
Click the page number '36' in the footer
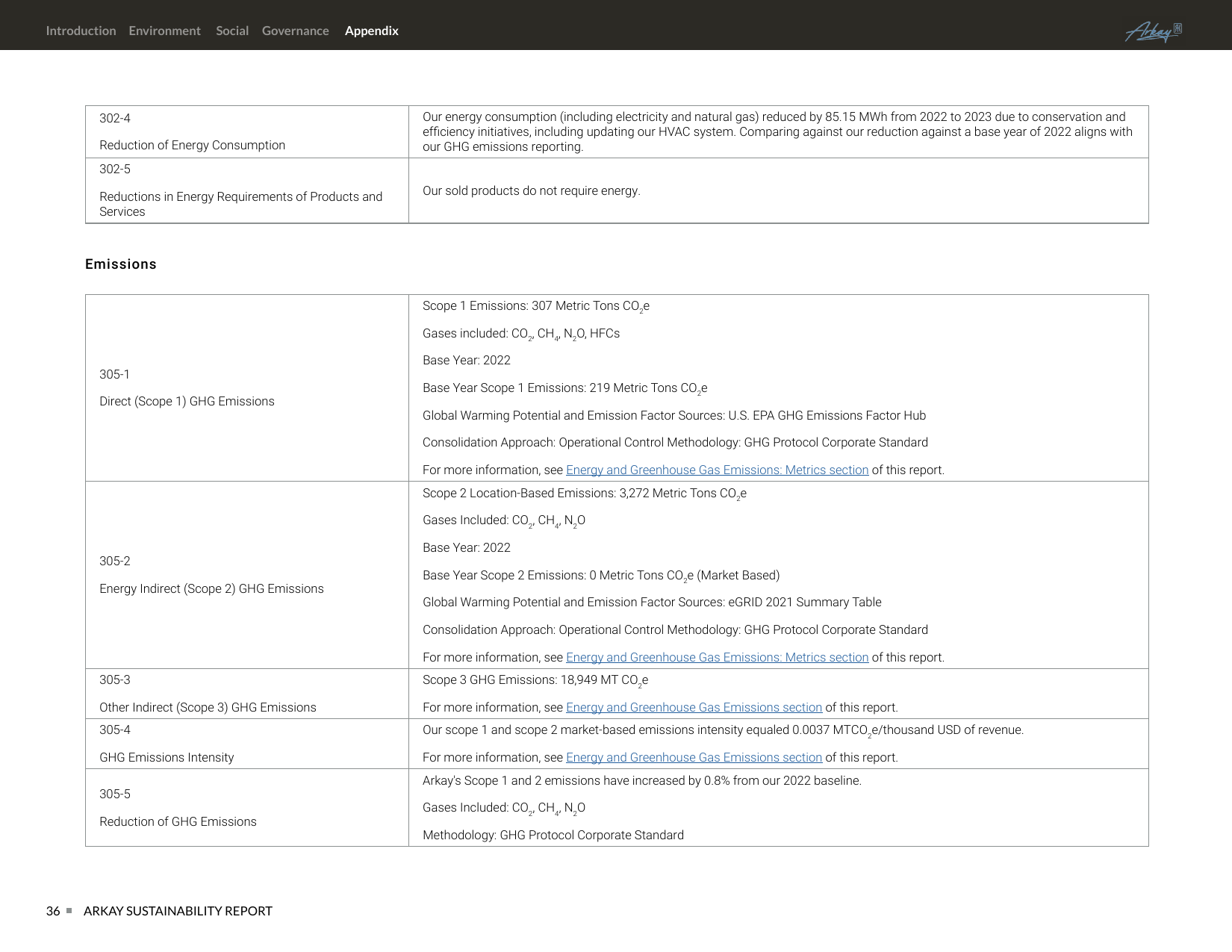53,911
